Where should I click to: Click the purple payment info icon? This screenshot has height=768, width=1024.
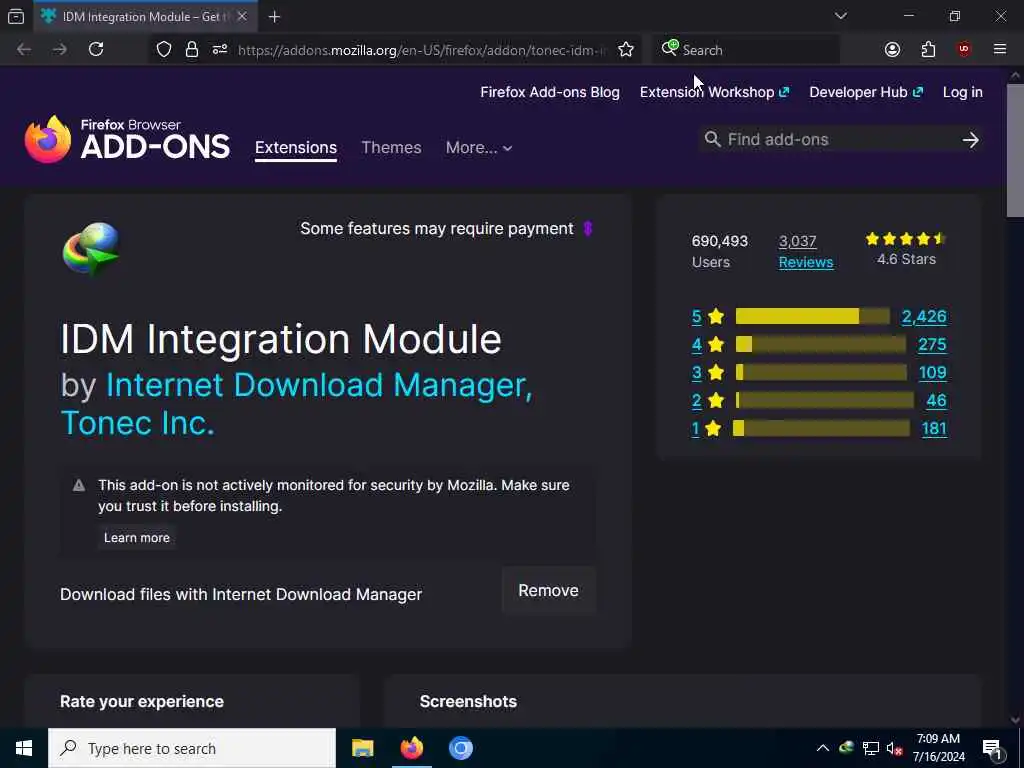click(588, 229)
